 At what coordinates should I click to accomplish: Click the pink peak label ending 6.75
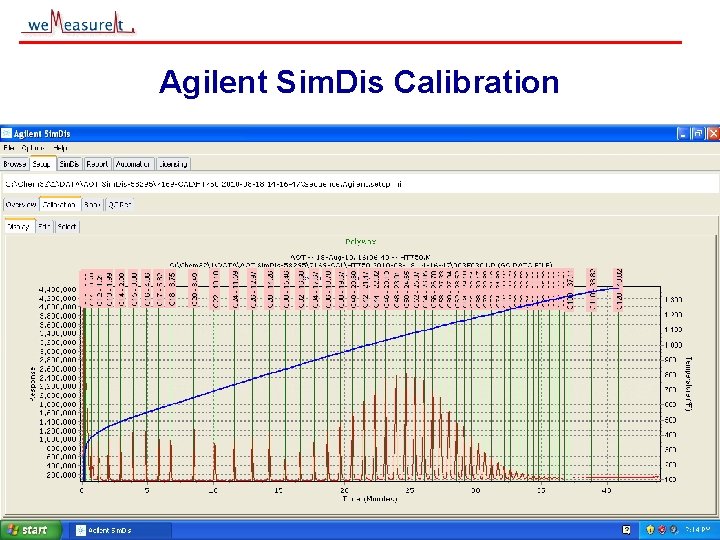(x=171, y=289)
